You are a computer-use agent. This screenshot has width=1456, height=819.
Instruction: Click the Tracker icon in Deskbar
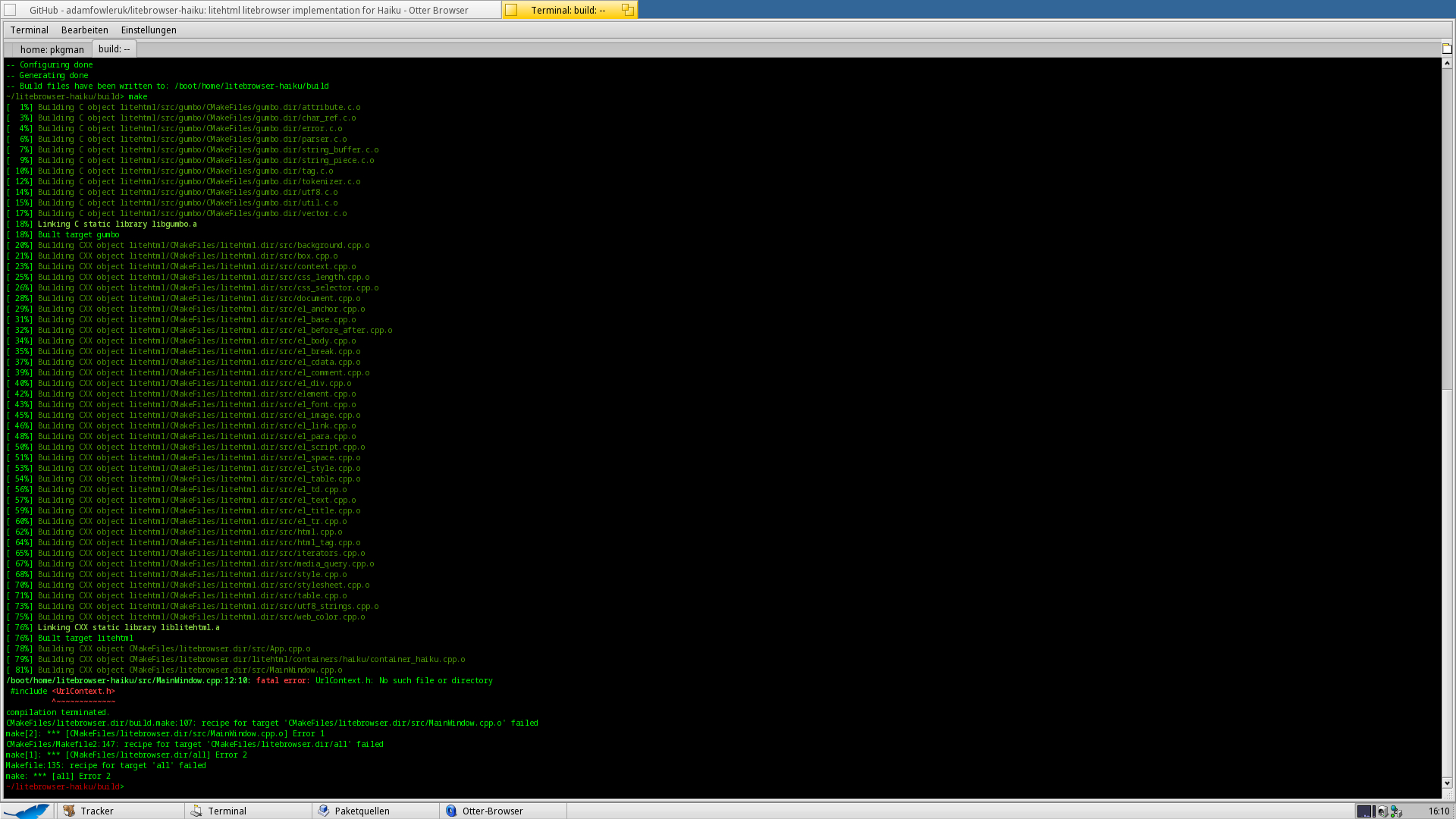click(x=70, y=811)
